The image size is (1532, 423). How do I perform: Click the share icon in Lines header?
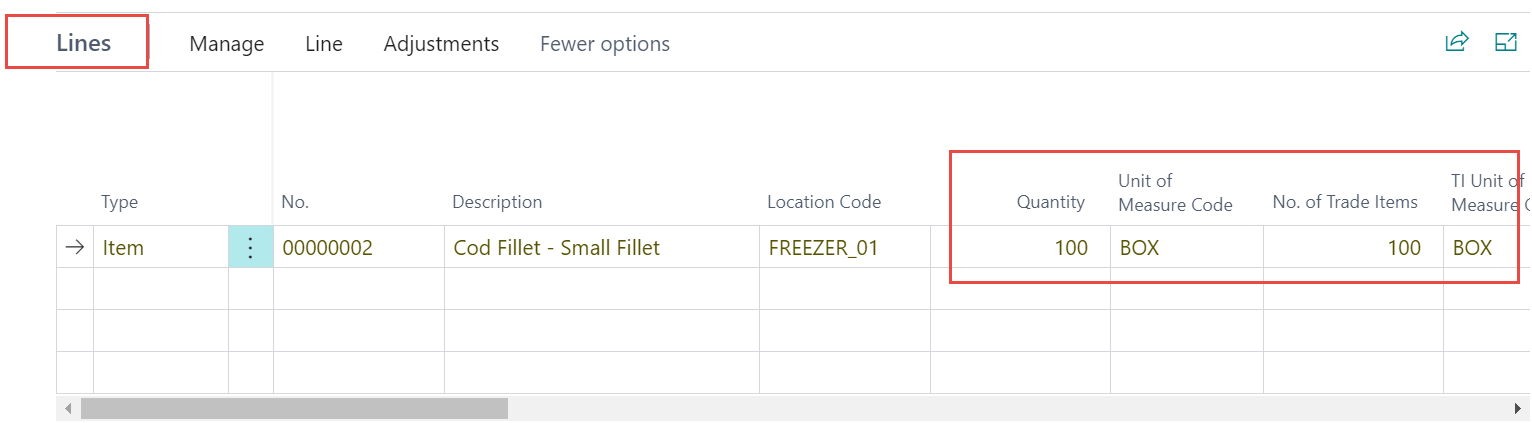click(x=1457, y=42)
